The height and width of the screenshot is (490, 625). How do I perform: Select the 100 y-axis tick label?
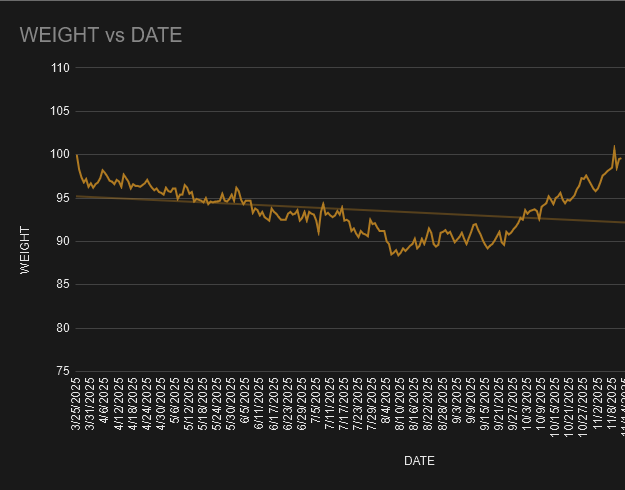coord(60,154)
